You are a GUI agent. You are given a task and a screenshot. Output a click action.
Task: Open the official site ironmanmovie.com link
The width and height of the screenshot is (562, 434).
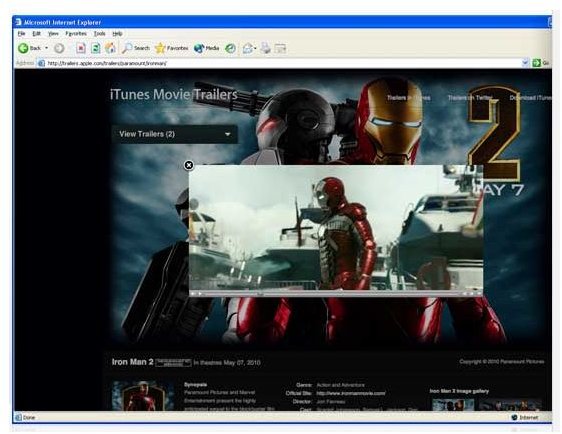(x=351, y=393)
